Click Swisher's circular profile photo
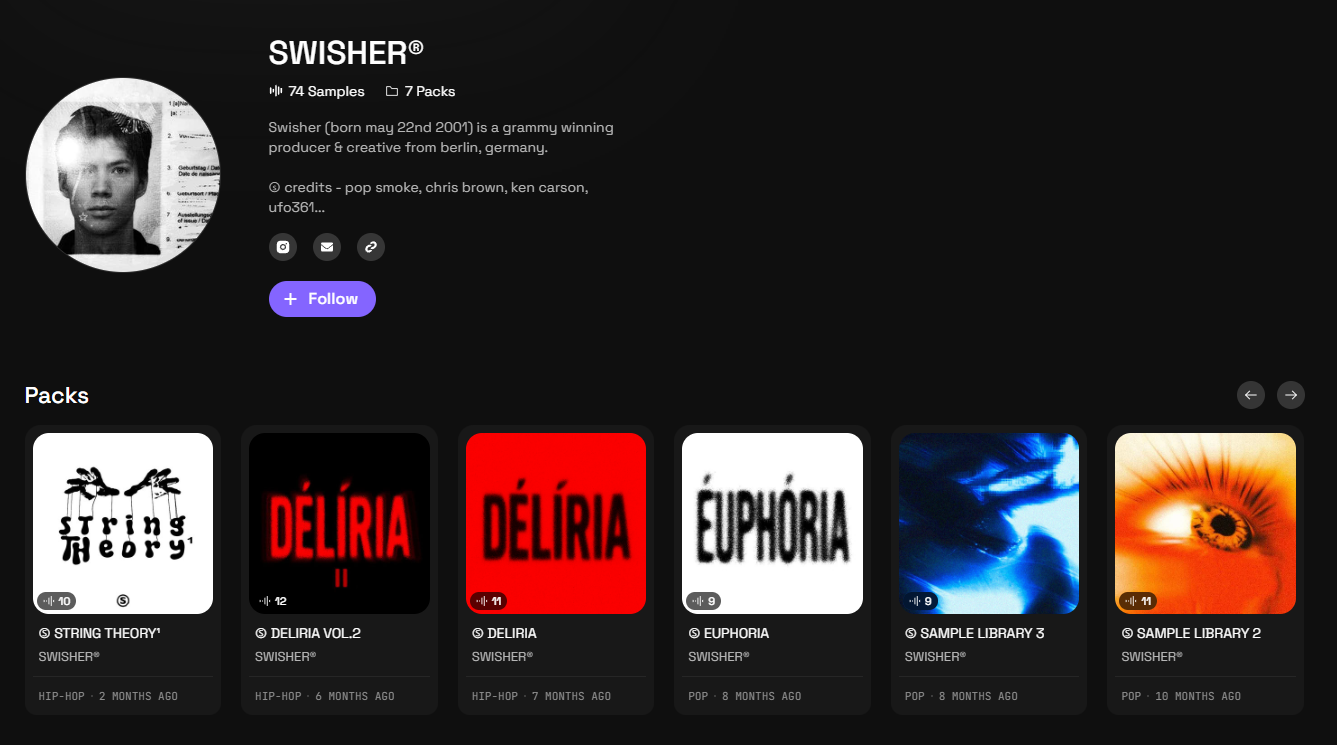The height and width of the screenshot is (745, 1337). click(x=123, y=175)
